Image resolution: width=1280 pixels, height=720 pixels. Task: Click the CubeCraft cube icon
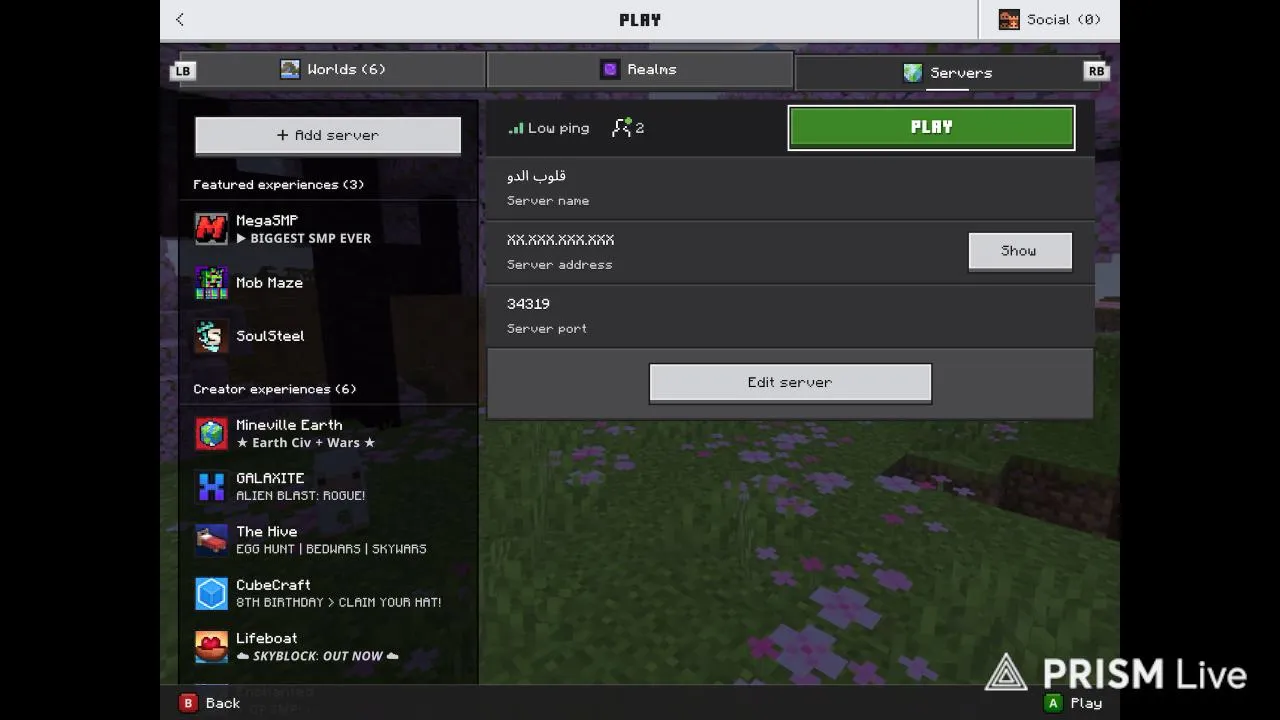pyautogui.click(x=211, y=593)
